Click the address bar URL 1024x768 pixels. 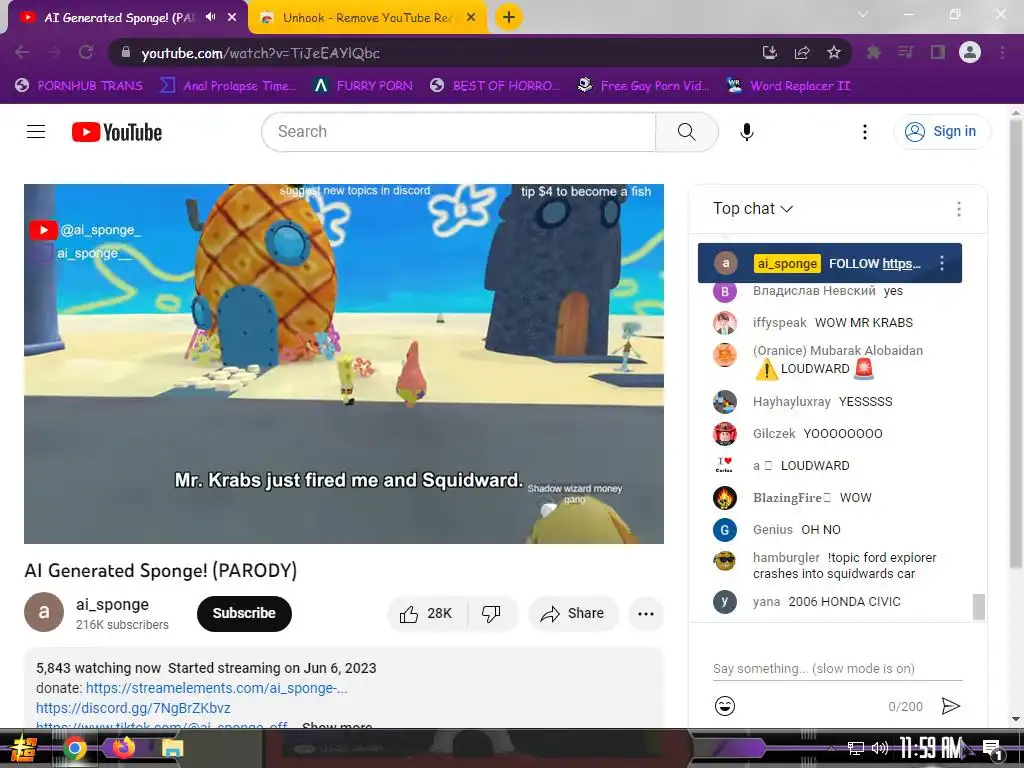[x=260, y=53]
